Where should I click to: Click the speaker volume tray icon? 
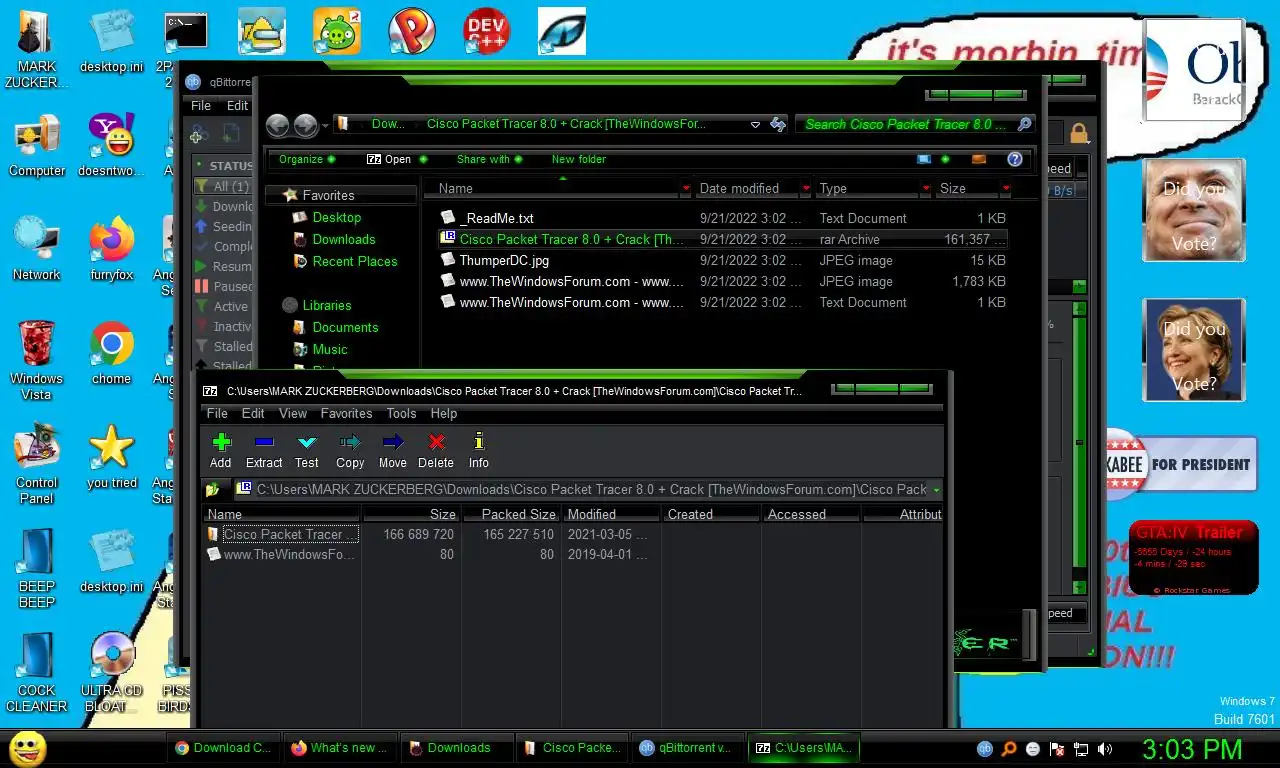point(1105,749)
